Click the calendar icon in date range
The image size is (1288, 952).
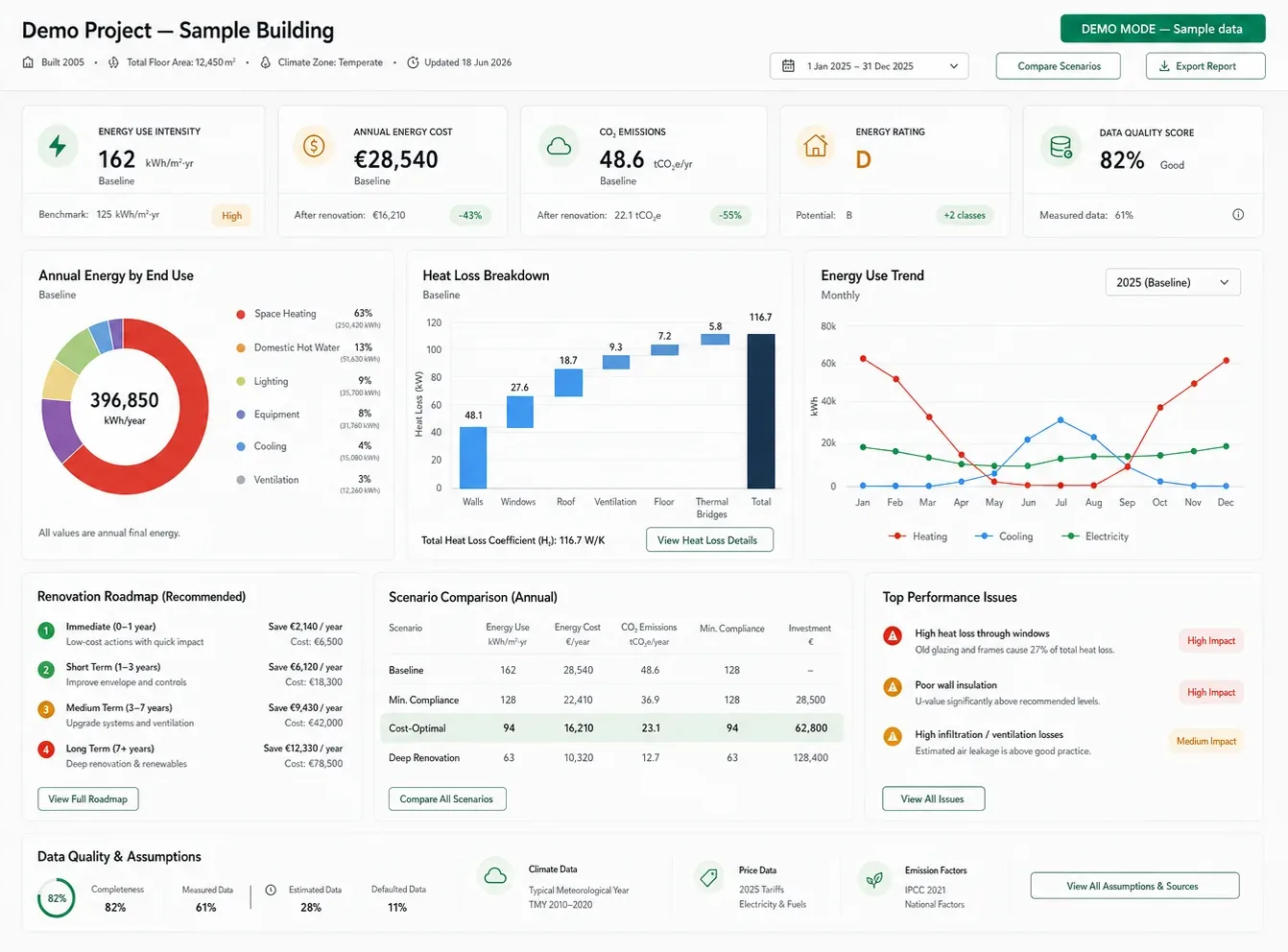[788, 66]
